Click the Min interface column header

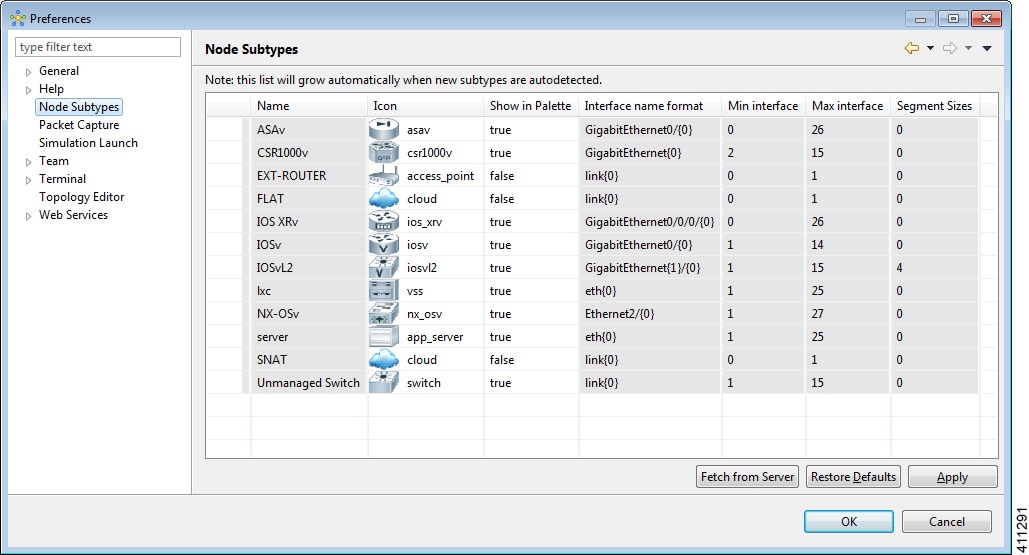point(763,106)
